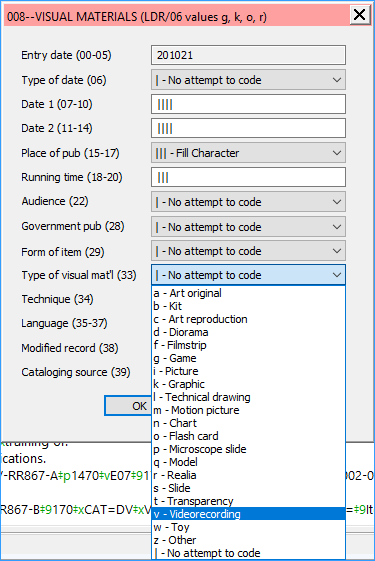This screenshot has height=561, width=375.
Task: Select 'p - Microscope slide' option
Action: click(248, 449)
